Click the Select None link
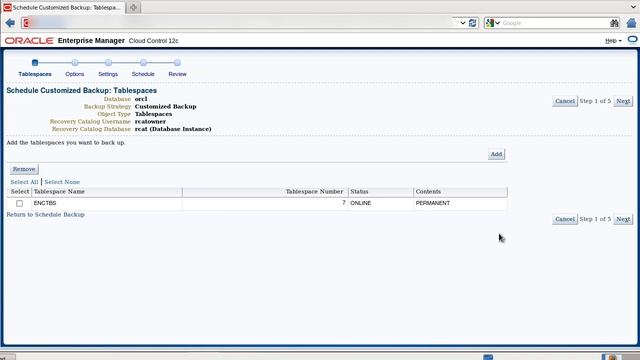640x360 pixels. point(62,182)
